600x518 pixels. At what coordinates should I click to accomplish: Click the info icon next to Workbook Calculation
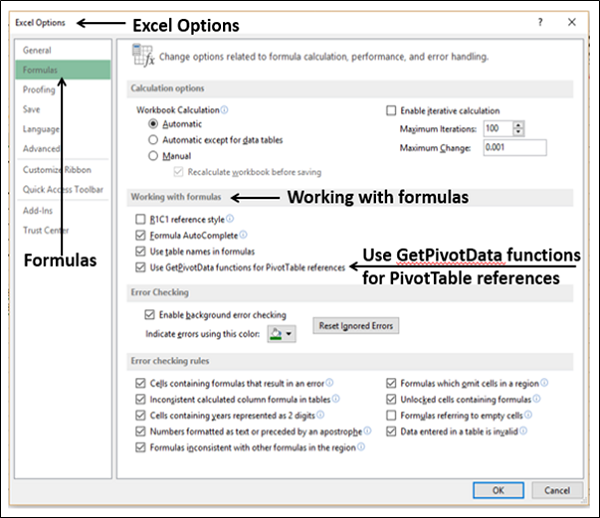(224, 110)
